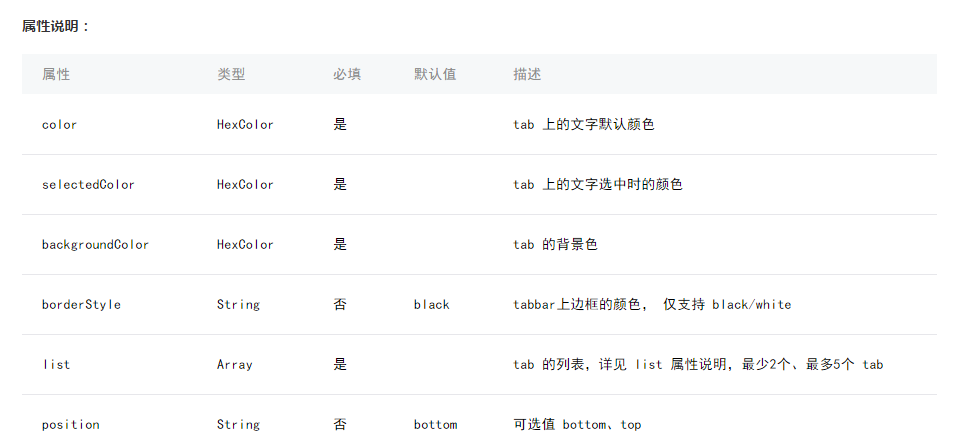Select the list property name
Image resolution: width=970 pixels, height=442 pixels.
[x=56, y=365]
